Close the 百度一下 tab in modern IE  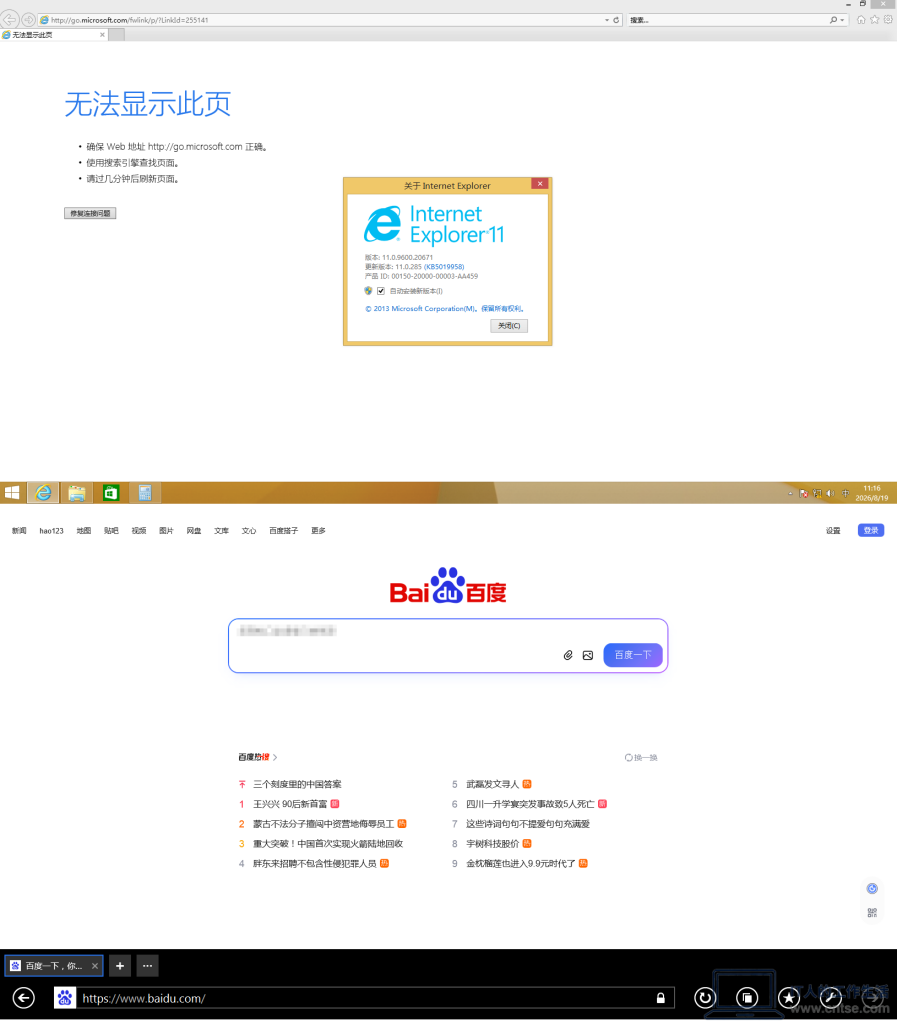coord(95,967)
